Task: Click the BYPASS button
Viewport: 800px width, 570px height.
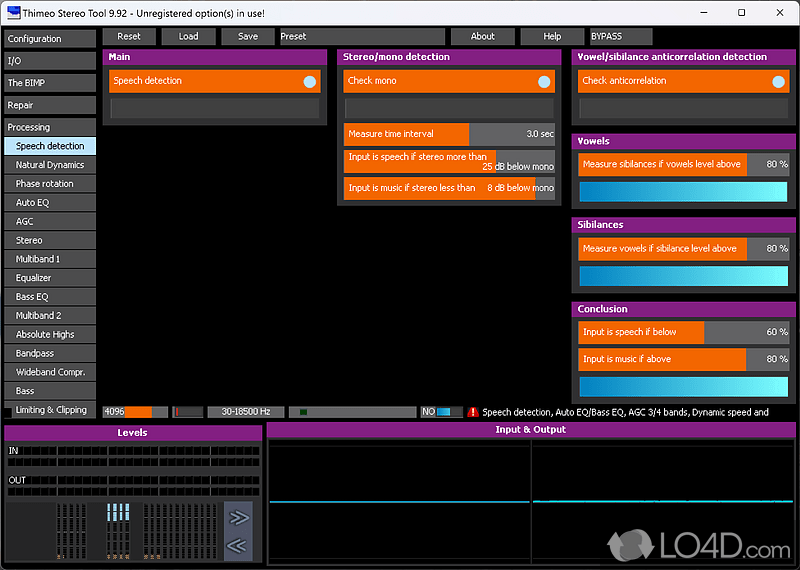Action: click(x=621, y=36)
